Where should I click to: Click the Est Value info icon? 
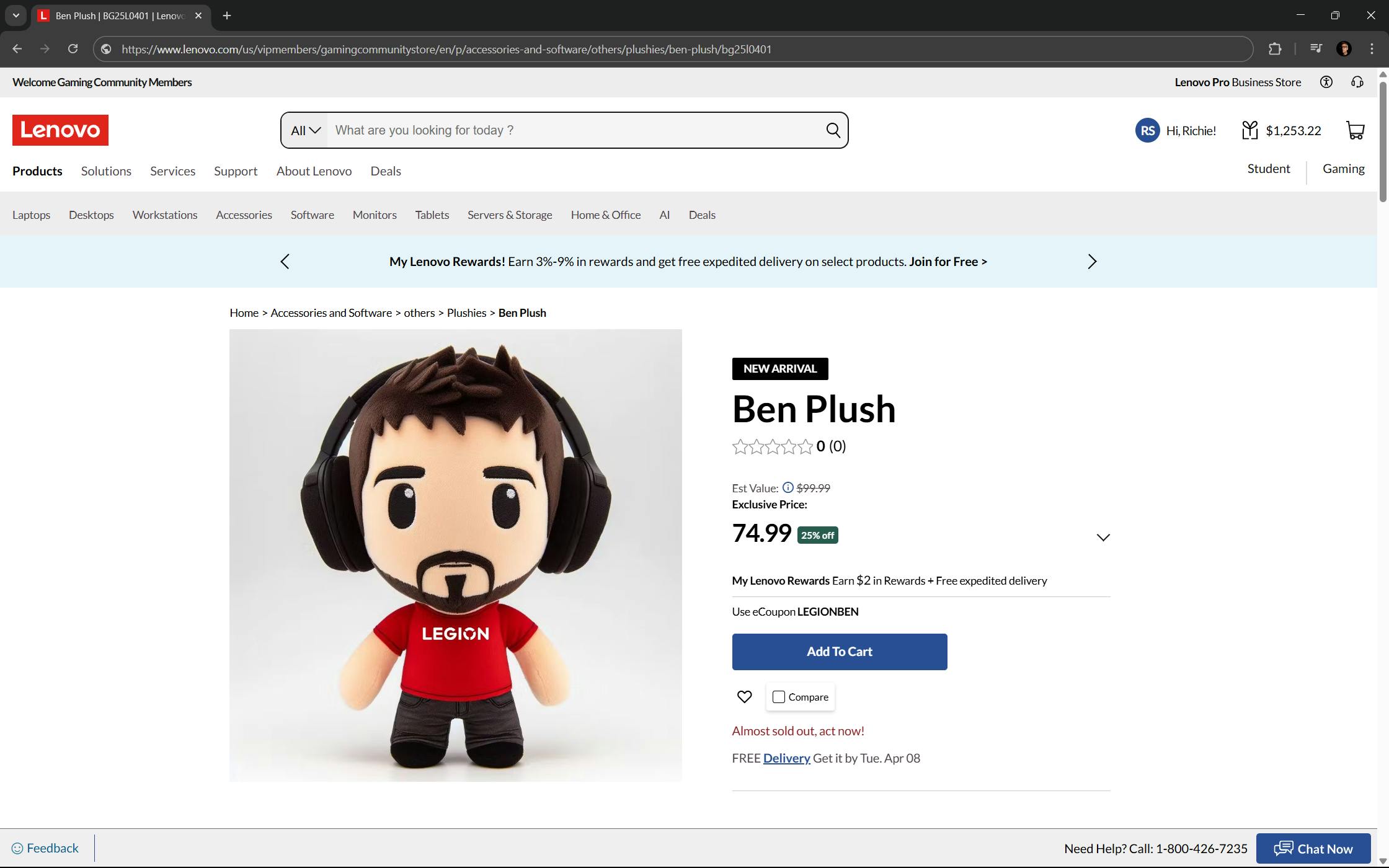pyautogui.click(x=788, y=487)
